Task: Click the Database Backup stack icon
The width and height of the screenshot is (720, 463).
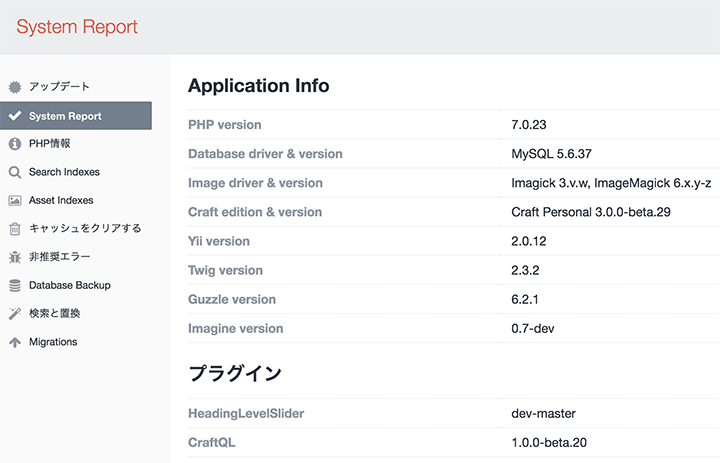Action: (x=15, y=285)
